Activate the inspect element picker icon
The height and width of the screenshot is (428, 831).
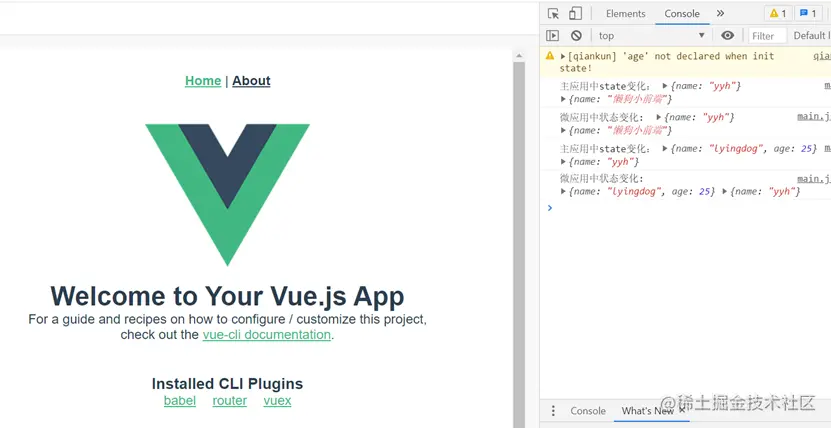coord(553,14)
